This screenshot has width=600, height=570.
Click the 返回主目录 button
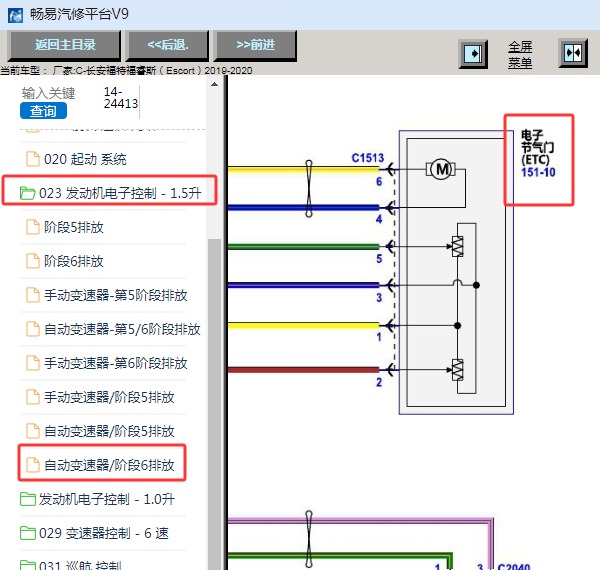coord(64,46)
